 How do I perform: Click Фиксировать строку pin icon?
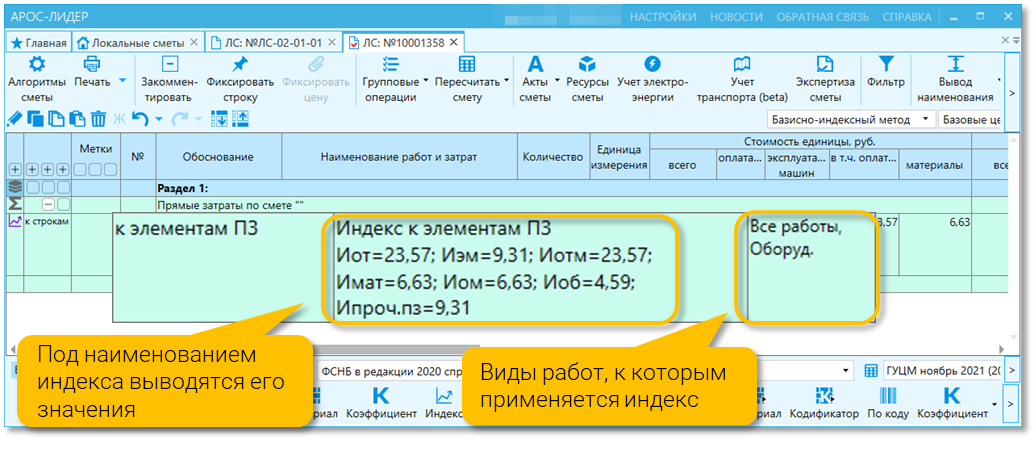(240, 65)
